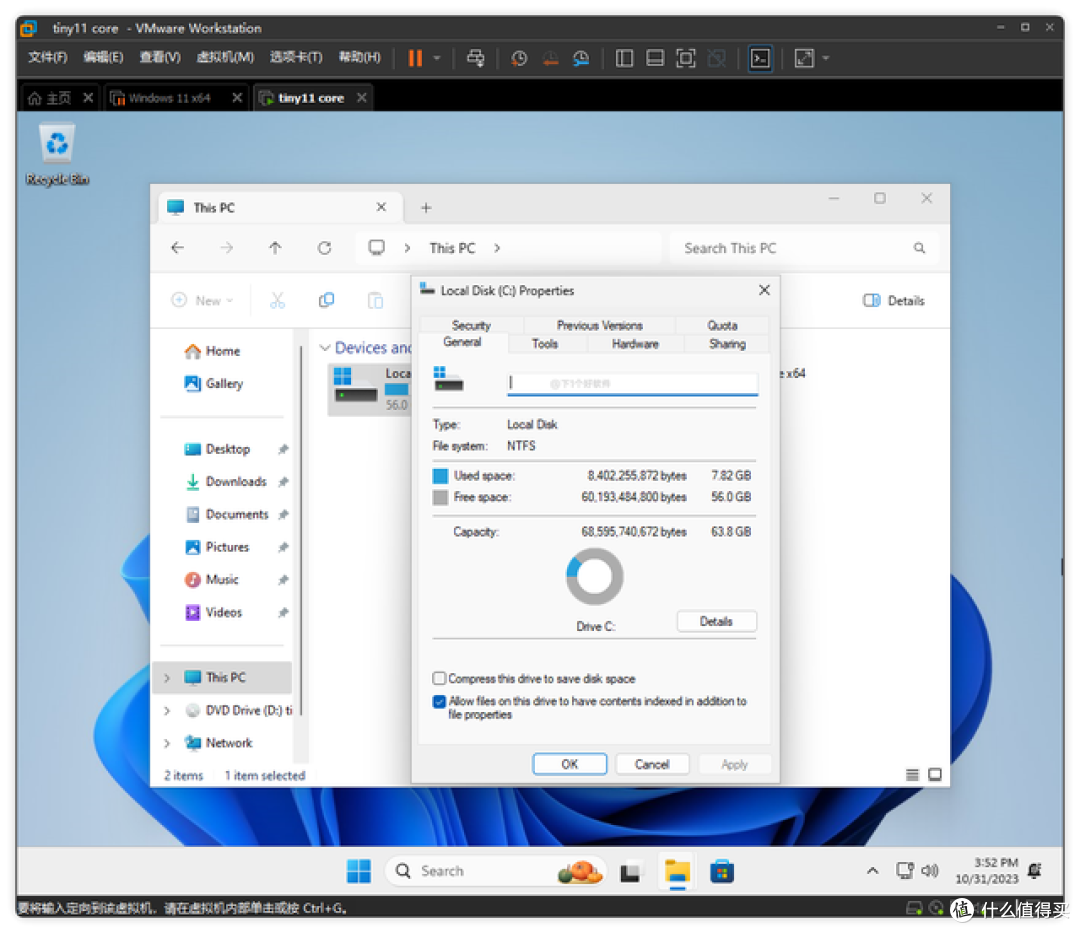Screen dimensions: 1080x933
Task: Toggle the free stretch display mode option
Action: 805,58
